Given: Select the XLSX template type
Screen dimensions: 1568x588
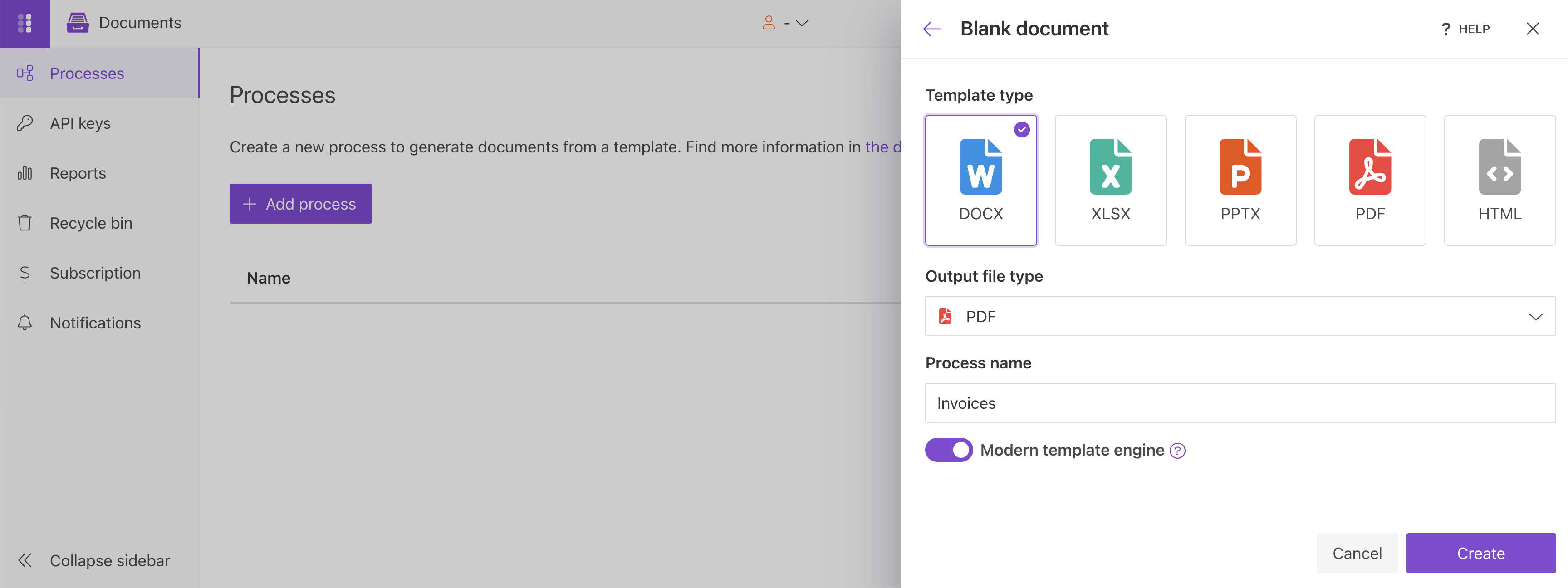Looking at the screenshot, I should tap(1110, 180).
